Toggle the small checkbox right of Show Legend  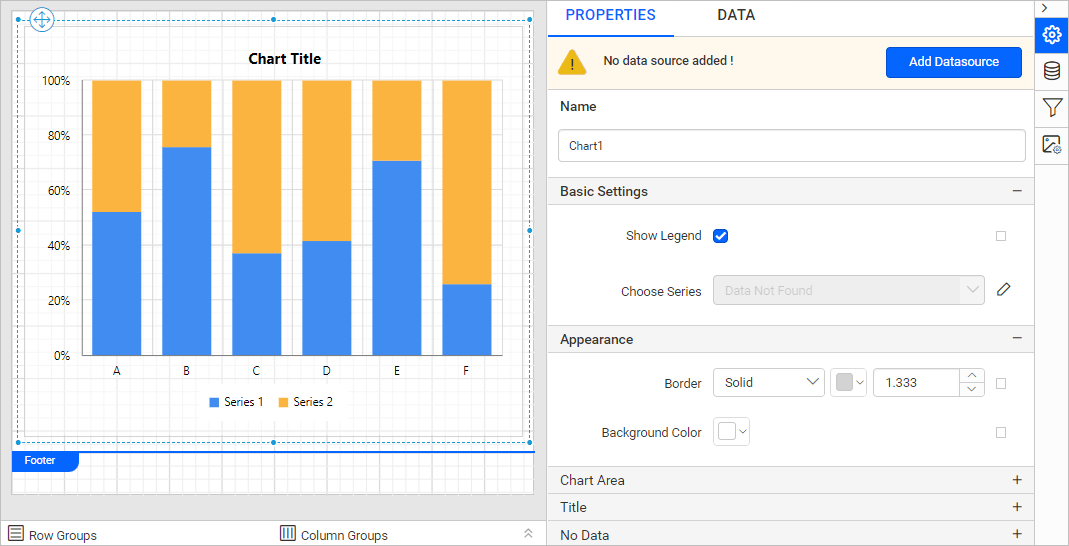[1001, 236]
